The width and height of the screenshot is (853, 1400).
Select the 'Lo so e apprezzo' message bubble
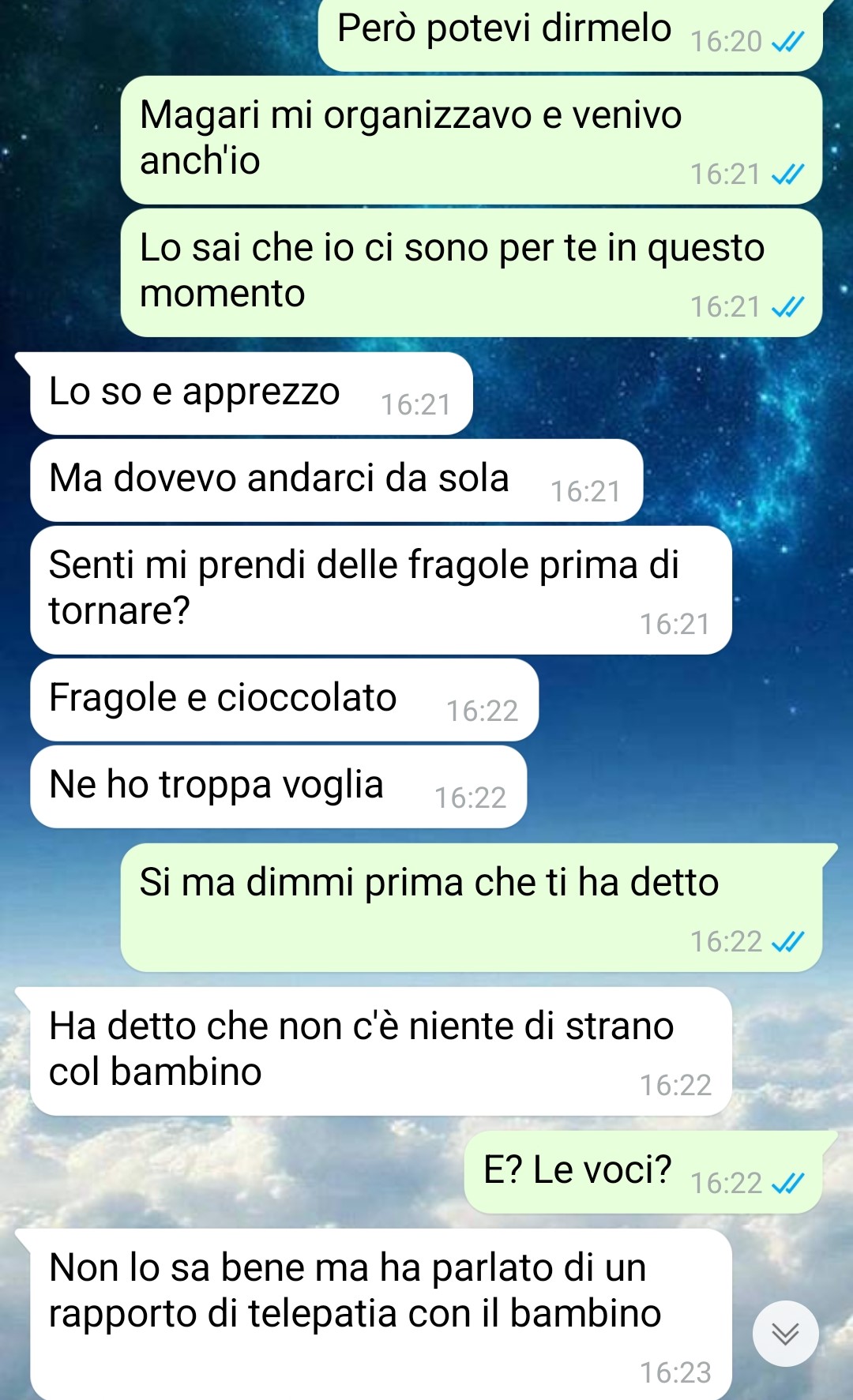coord(251,394)
